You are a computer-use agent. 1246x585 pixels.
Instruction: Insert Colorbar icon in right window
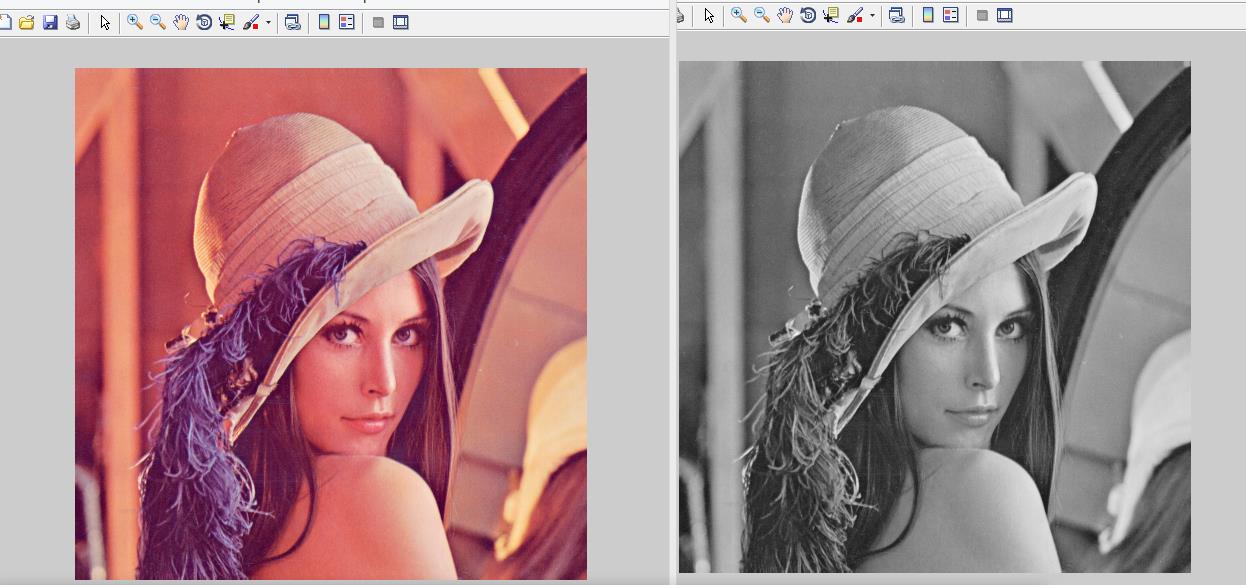click(928, 15)
